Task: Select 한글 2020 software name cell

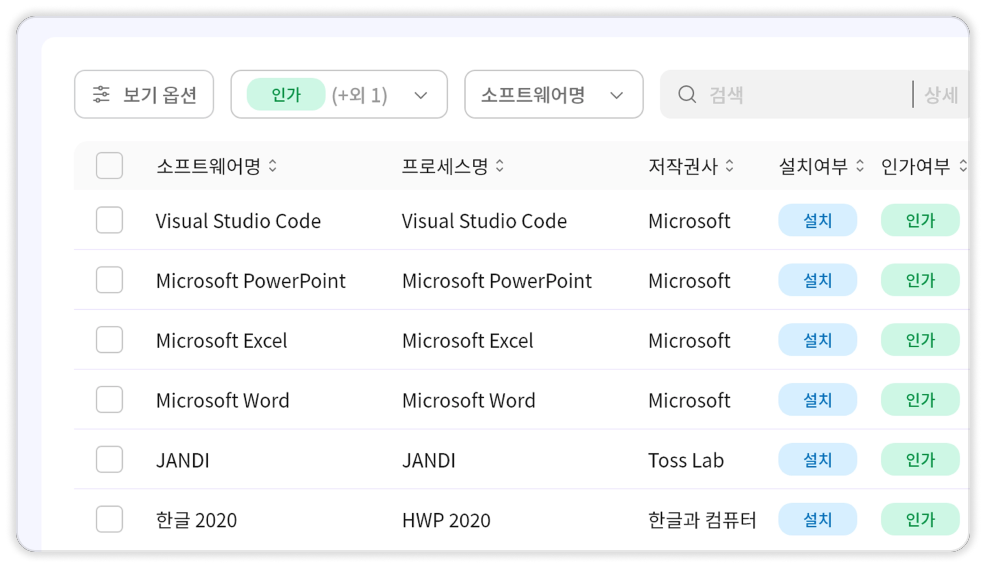Action: click(x=196, y=520)
